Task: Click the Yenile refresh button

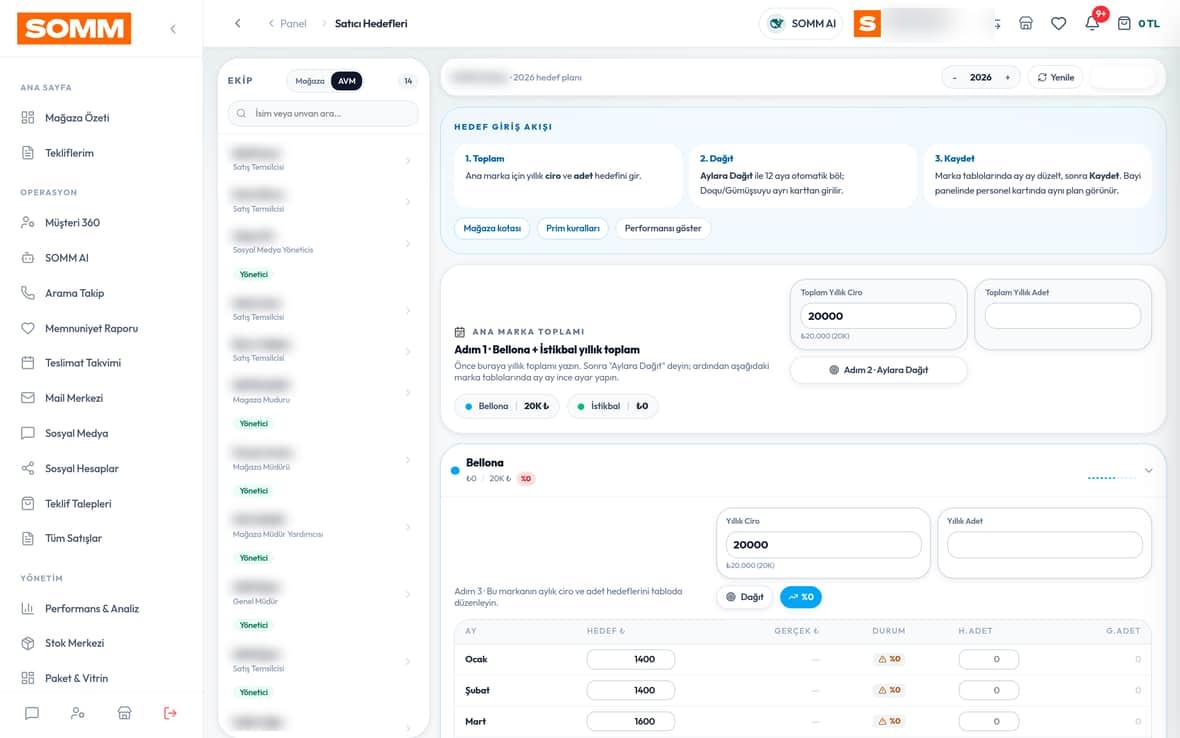Action: [1055, 77]
